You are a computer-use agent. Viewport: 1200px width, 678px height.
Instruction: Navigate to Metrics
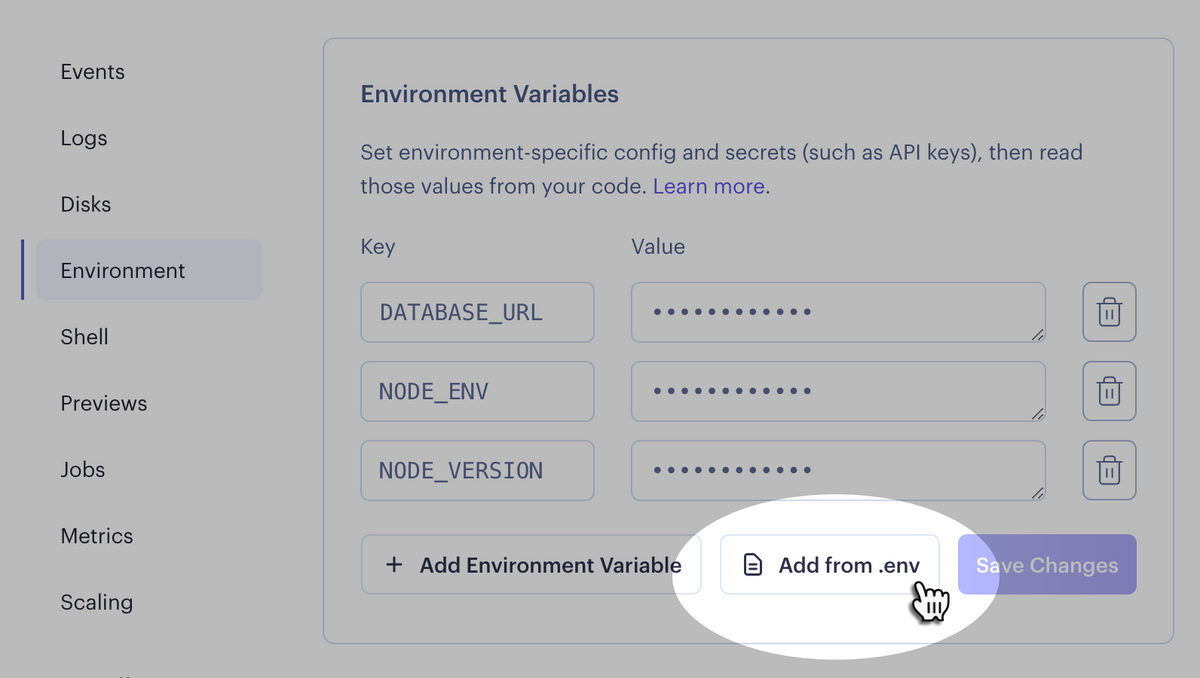click(x=97, y=536)
